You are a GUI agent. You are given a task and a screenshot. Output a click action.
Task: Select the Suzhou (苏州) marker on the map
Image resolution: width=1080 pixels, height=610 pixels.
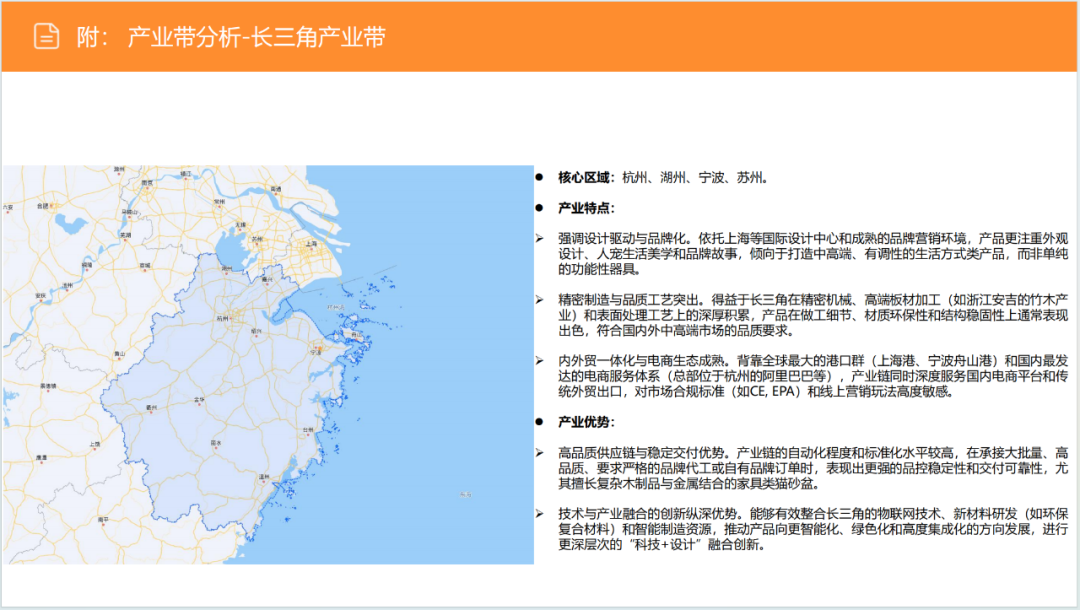coord(256,241)
